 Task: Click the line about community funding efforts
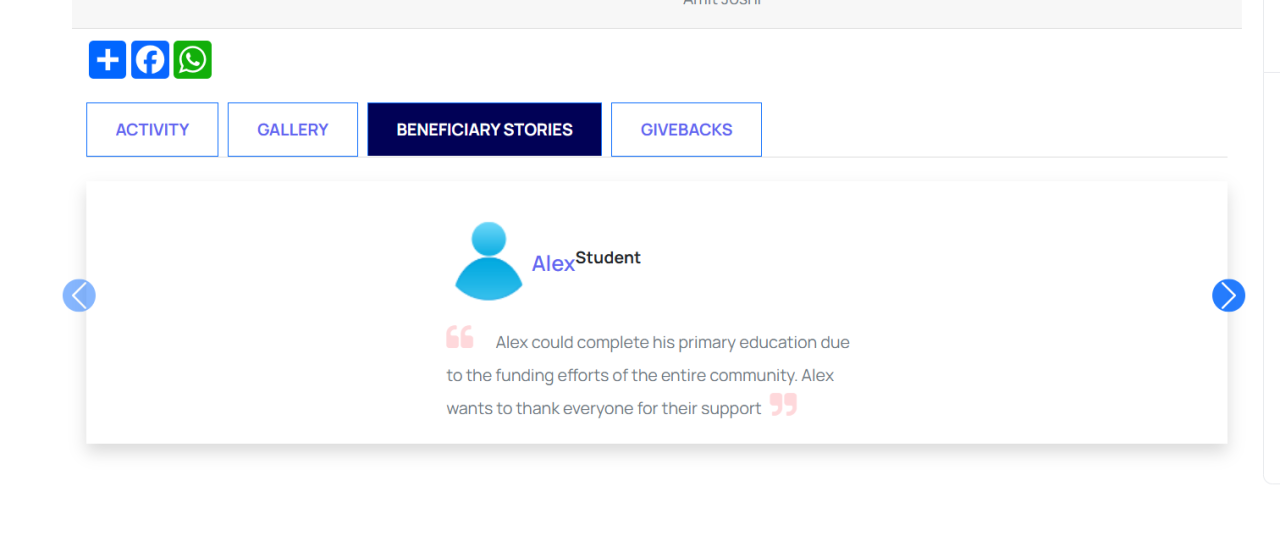(640, 375)
